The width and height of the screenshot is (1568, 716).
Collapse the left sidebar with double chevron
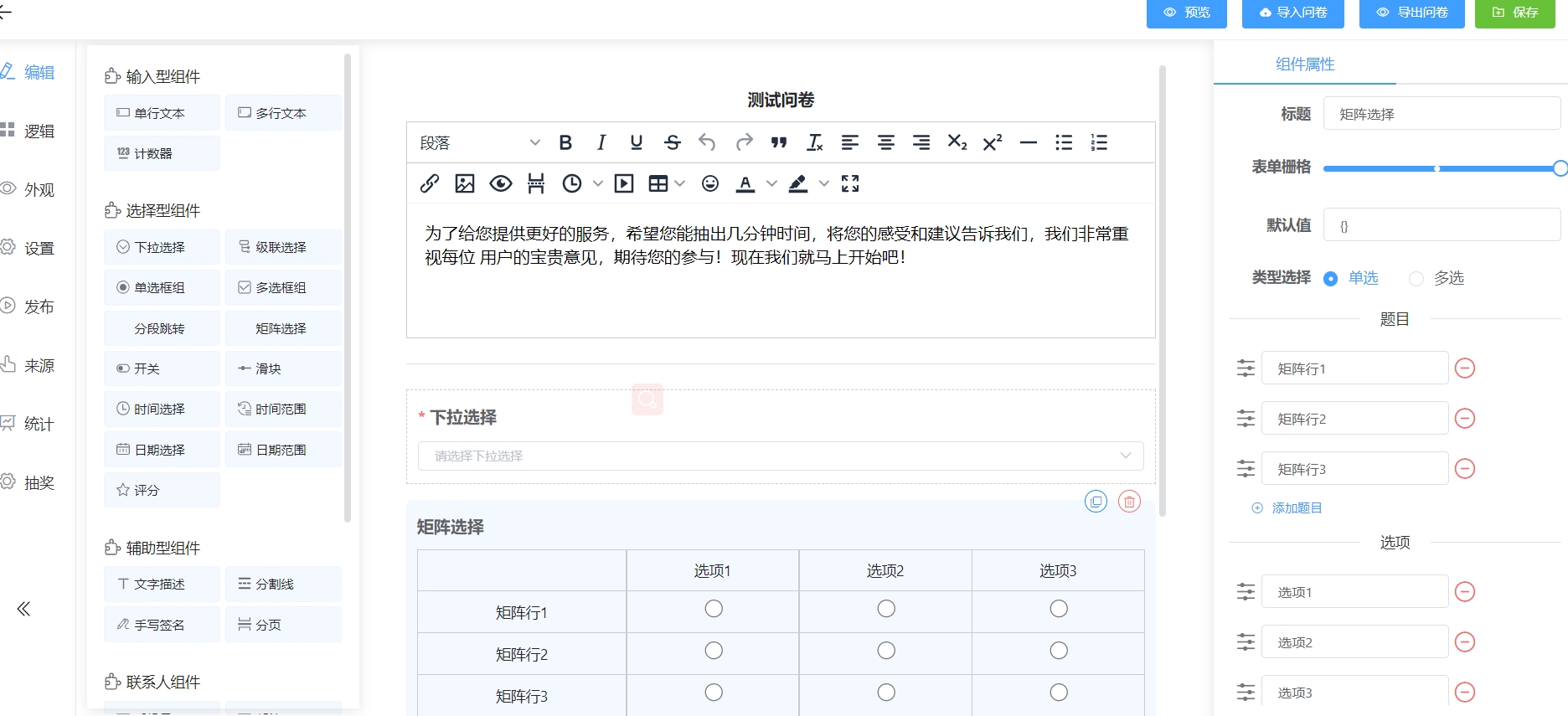point(23,609)
